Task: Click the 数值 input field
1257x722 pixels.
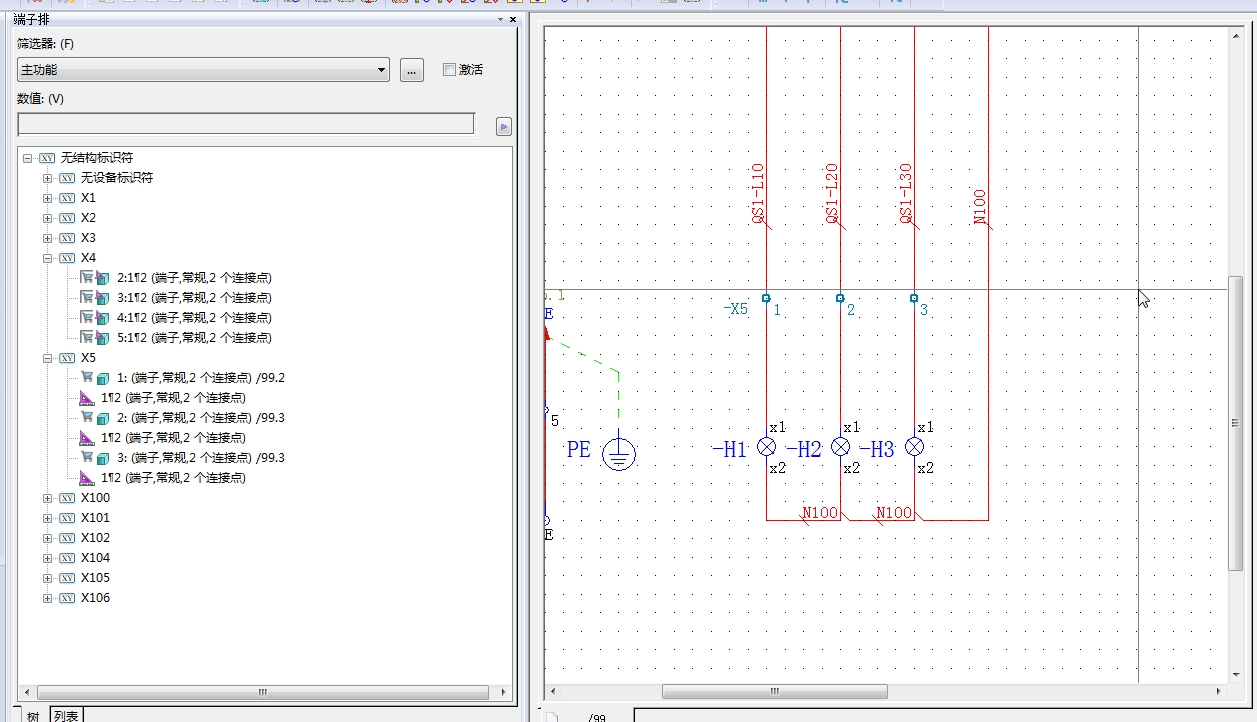Action: click(x=246, y=124)
